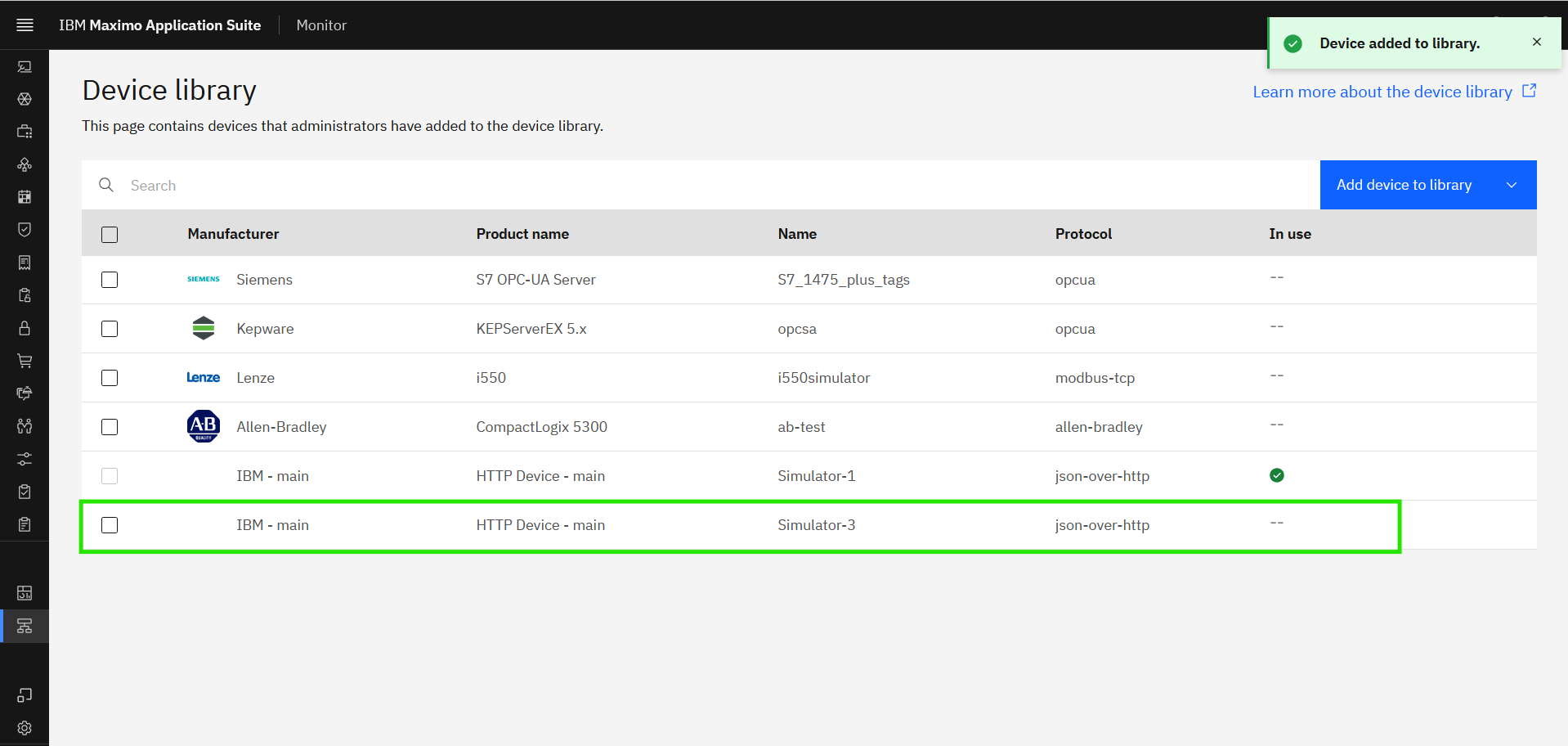Open the briefcase sidebar icon

(25, 132)
